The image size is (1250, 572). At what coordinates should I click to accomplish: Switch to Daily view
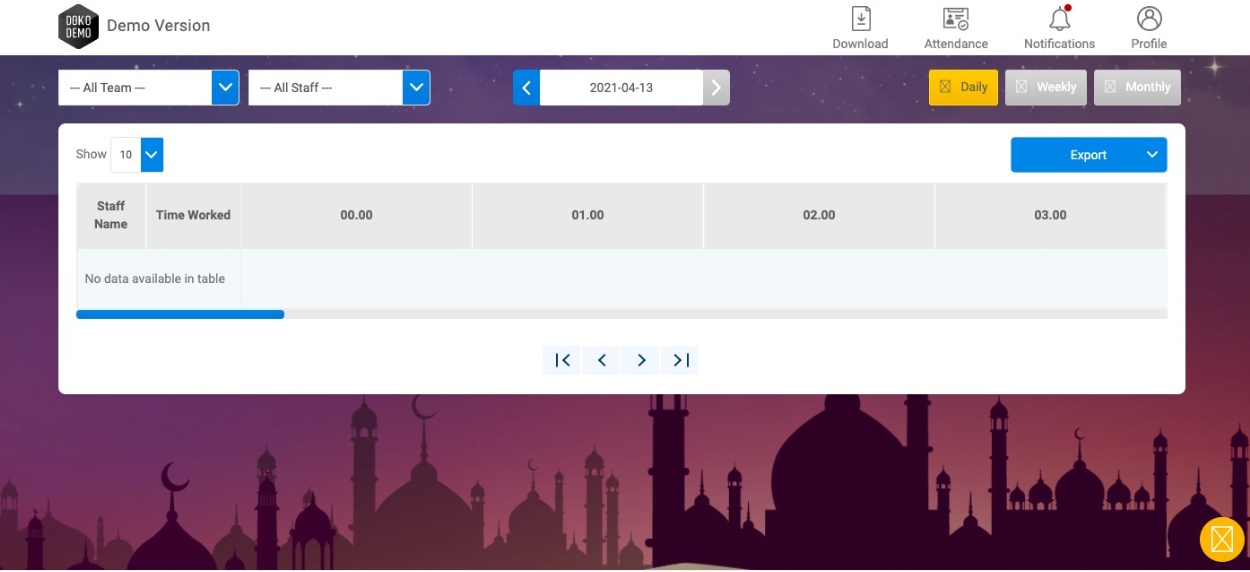[x=963, y=88]
